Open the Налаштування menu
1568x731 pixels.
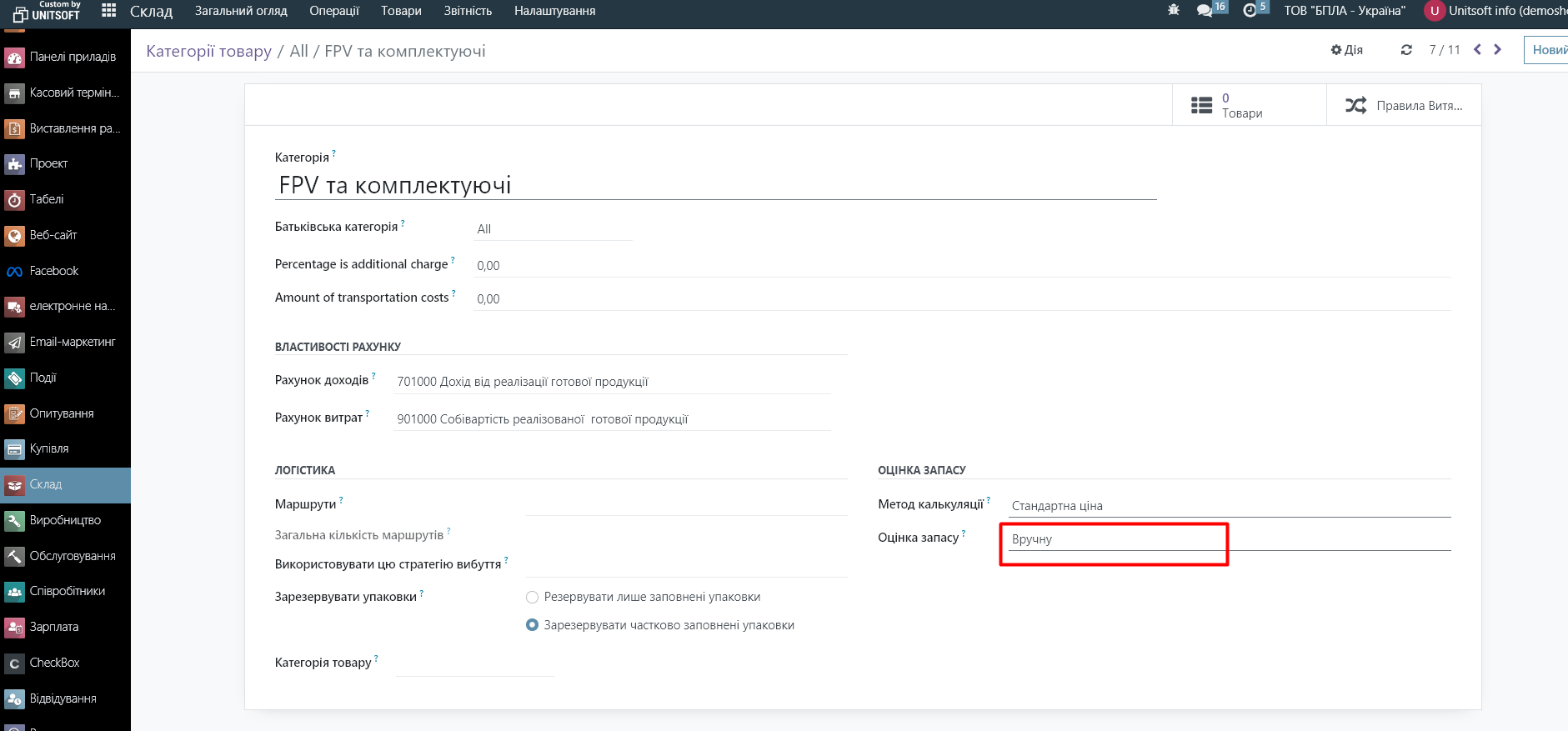(554, 11)
